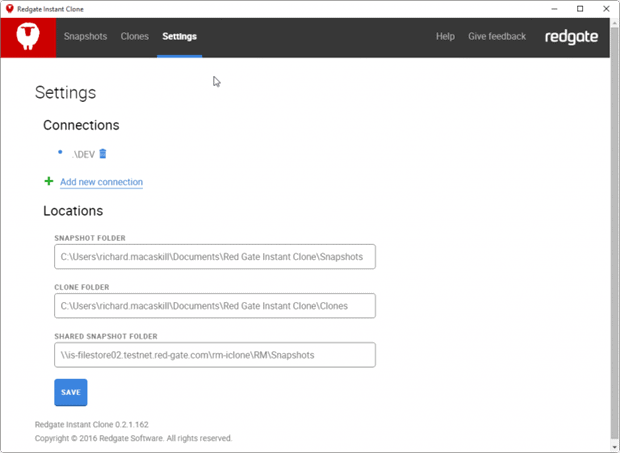
Task: Click into the Snapshot Folder field
Action: (x=215, y=257)
